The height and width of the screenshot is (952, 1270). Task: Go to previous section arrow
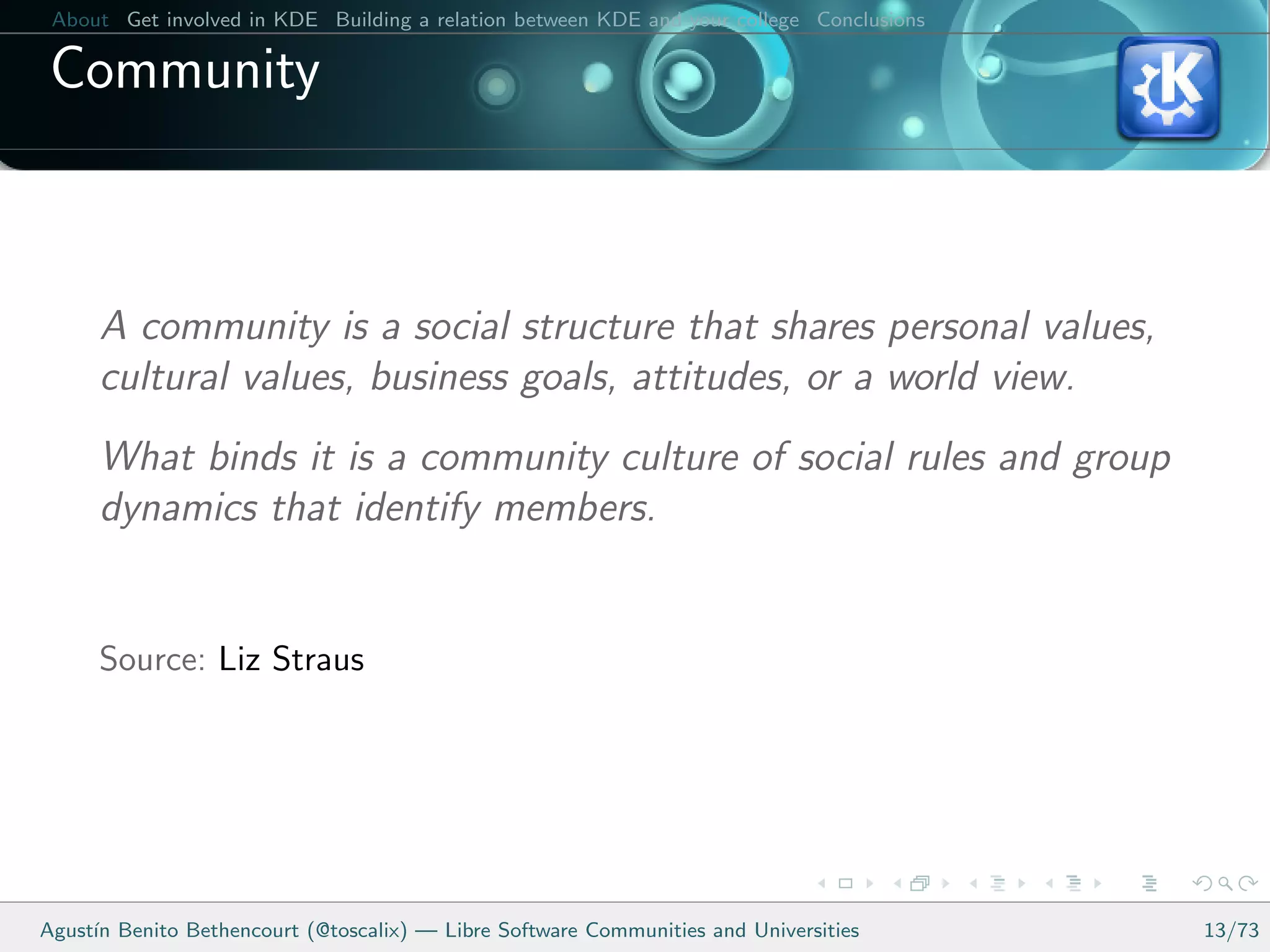[1049, 883]
